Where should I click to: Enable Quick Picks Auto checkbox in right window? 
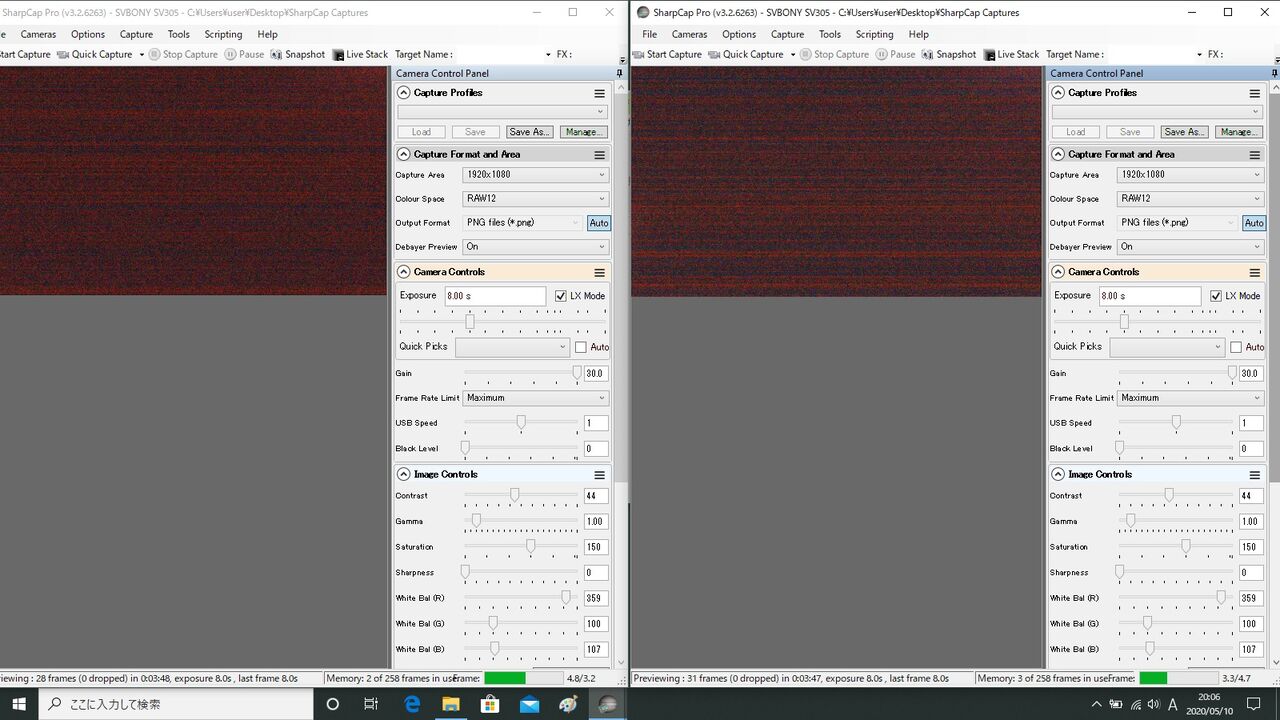point(1236,347)
